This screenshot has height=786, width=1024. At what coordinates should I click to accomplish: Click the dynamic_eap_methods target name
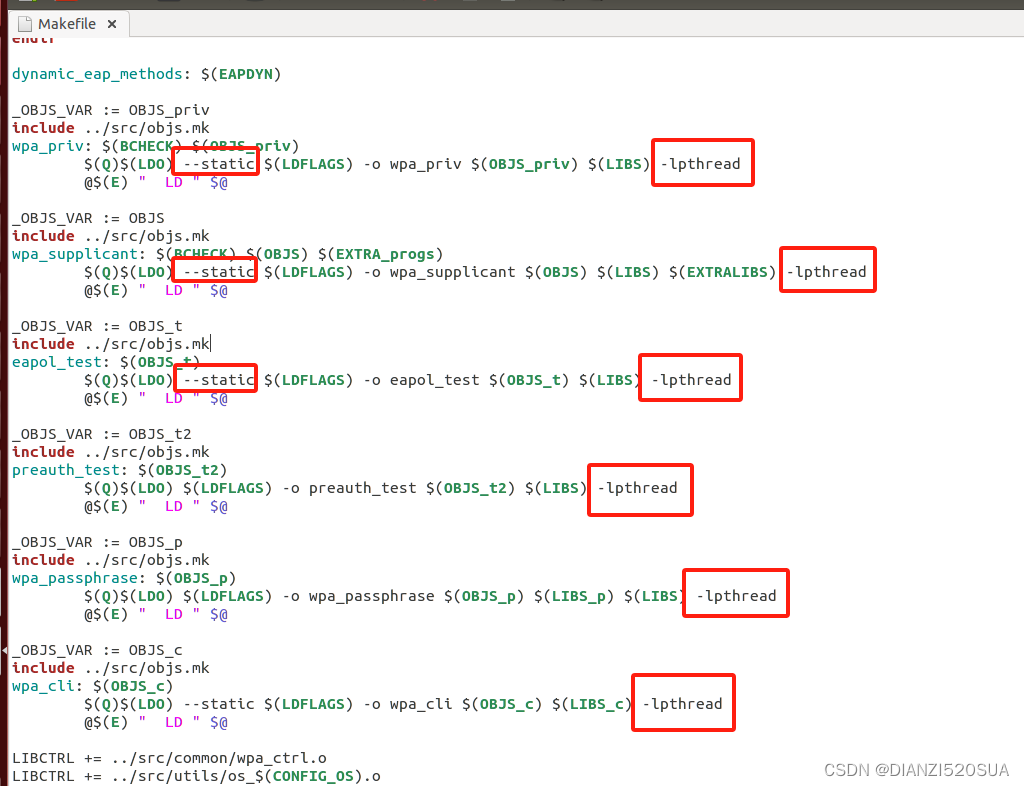95,74
